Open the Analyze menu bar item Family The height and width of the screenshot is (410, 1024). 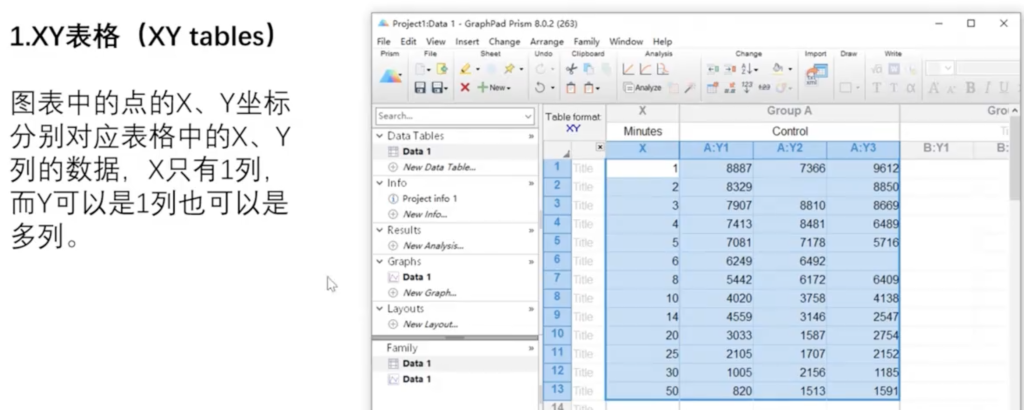point(585,41)
